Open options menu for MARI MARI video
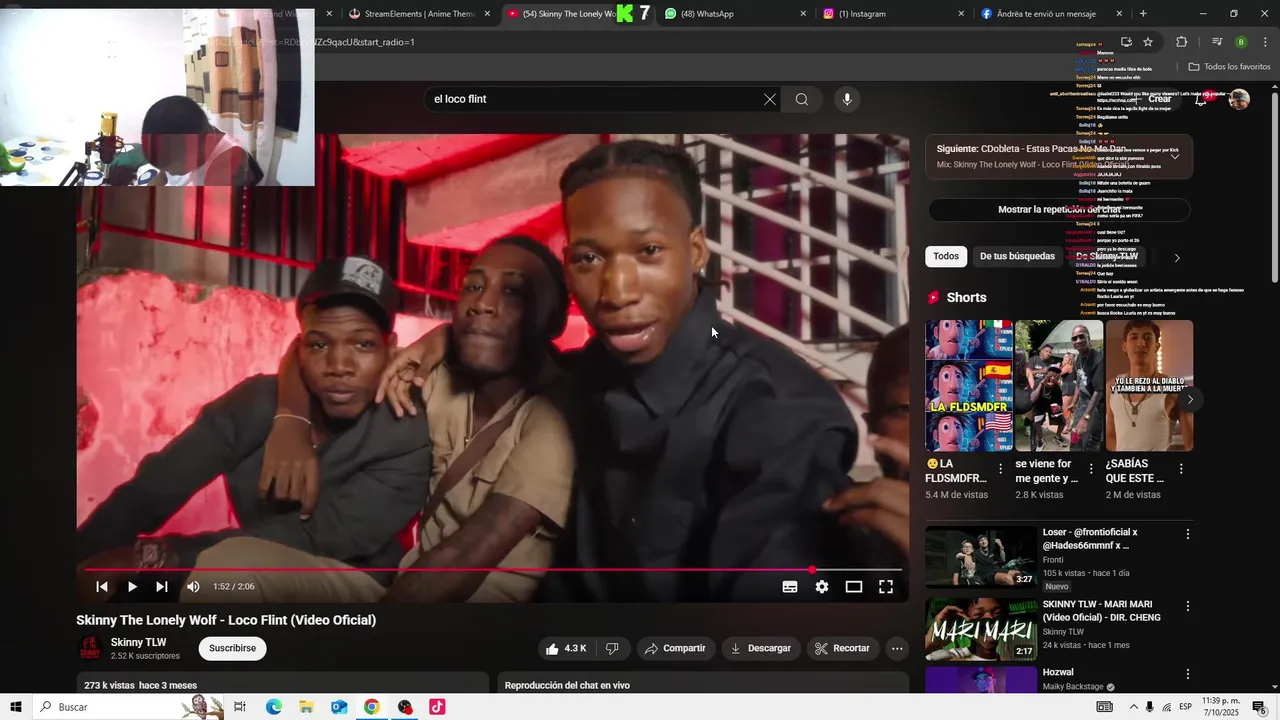The image size is (1280, 720). point(1188,606)
